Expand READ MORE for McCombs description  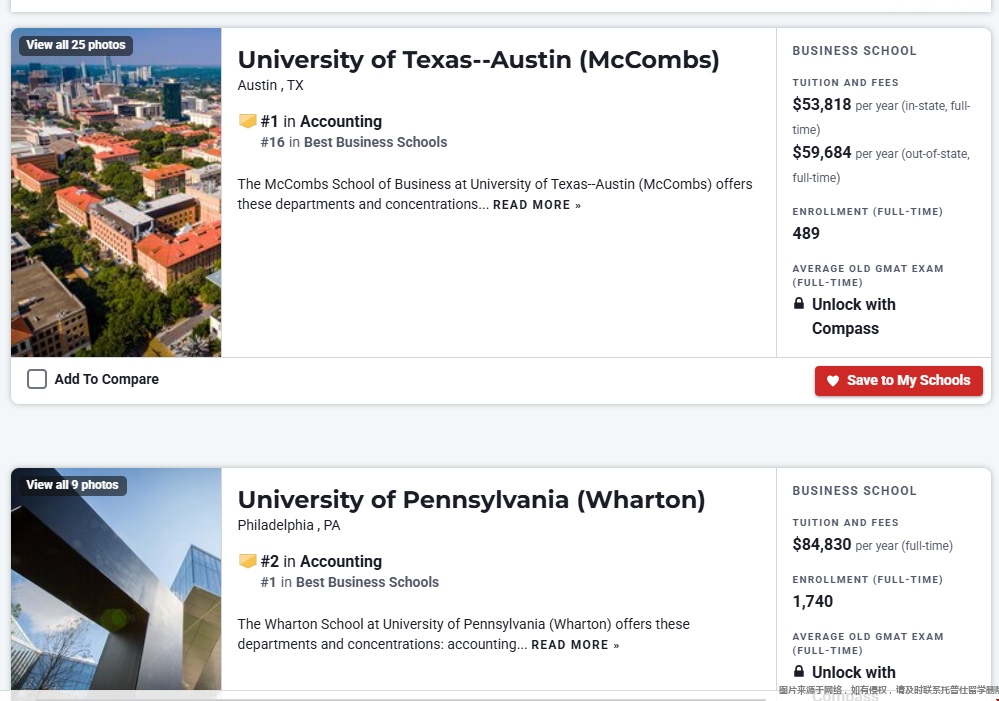[536, 205]
